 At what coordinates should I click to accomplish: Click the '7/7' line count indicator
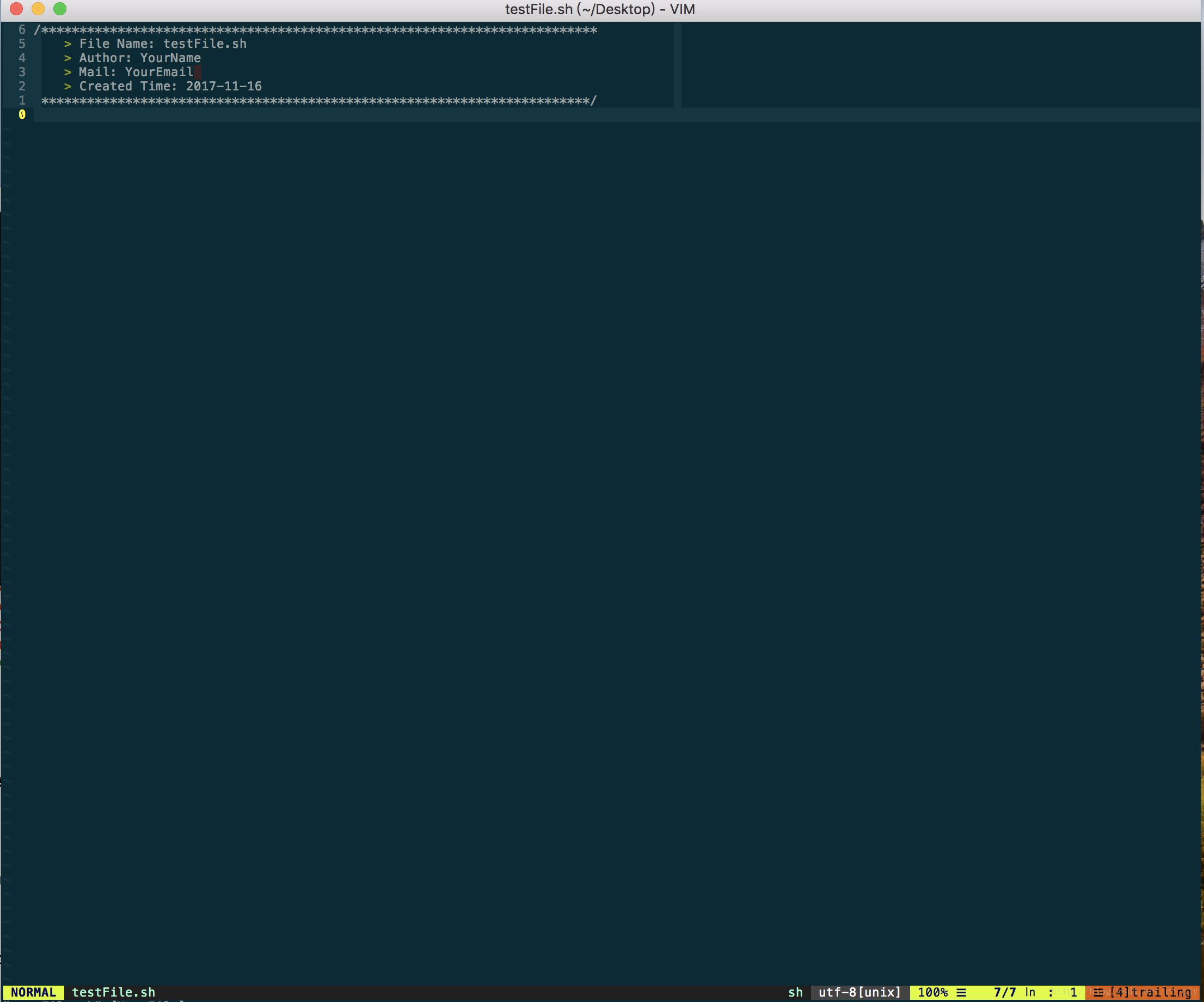pyautogui.click(x=1004, y=992)
